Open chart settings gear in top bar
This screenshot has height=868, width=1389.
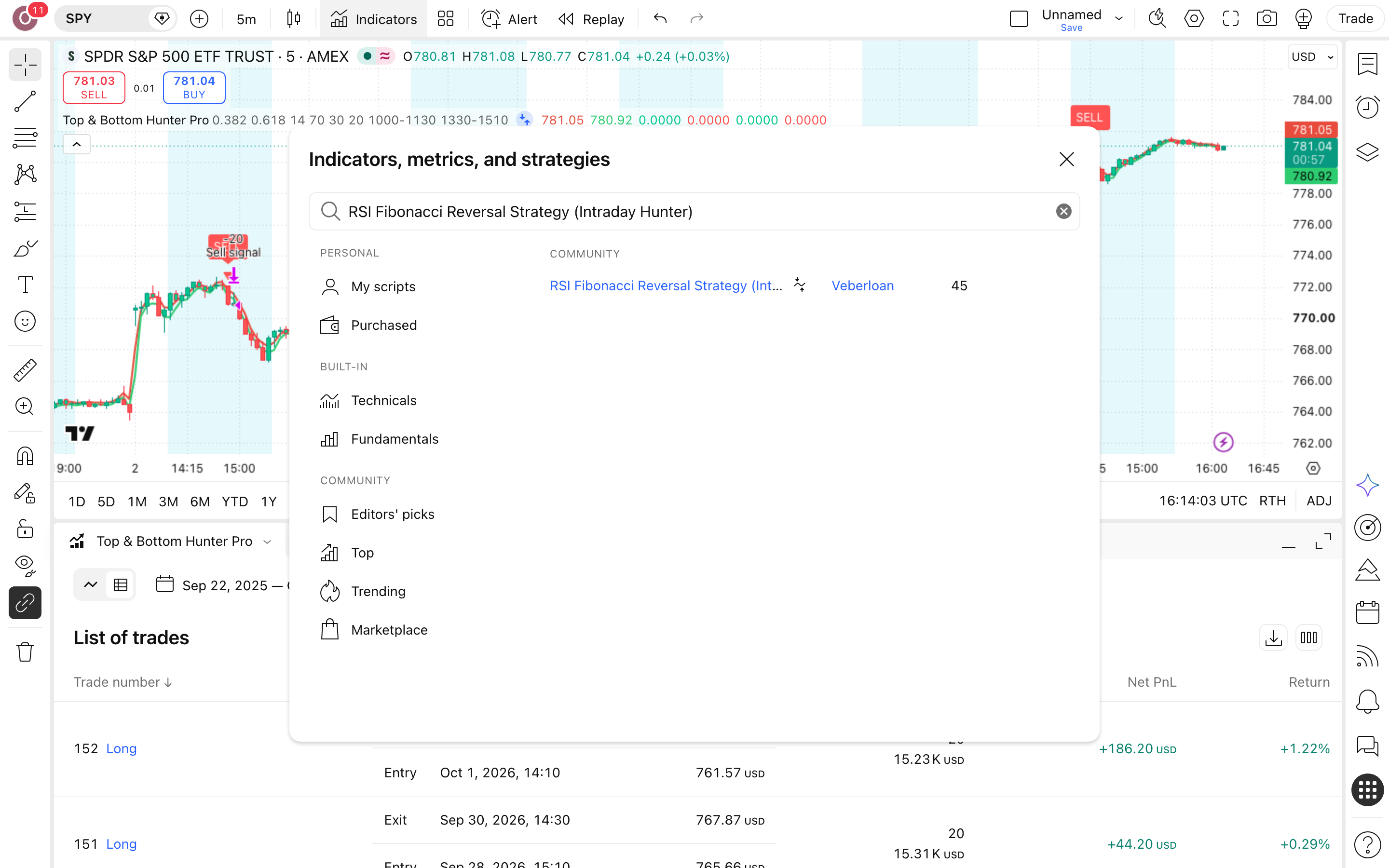pos(1194,19)
